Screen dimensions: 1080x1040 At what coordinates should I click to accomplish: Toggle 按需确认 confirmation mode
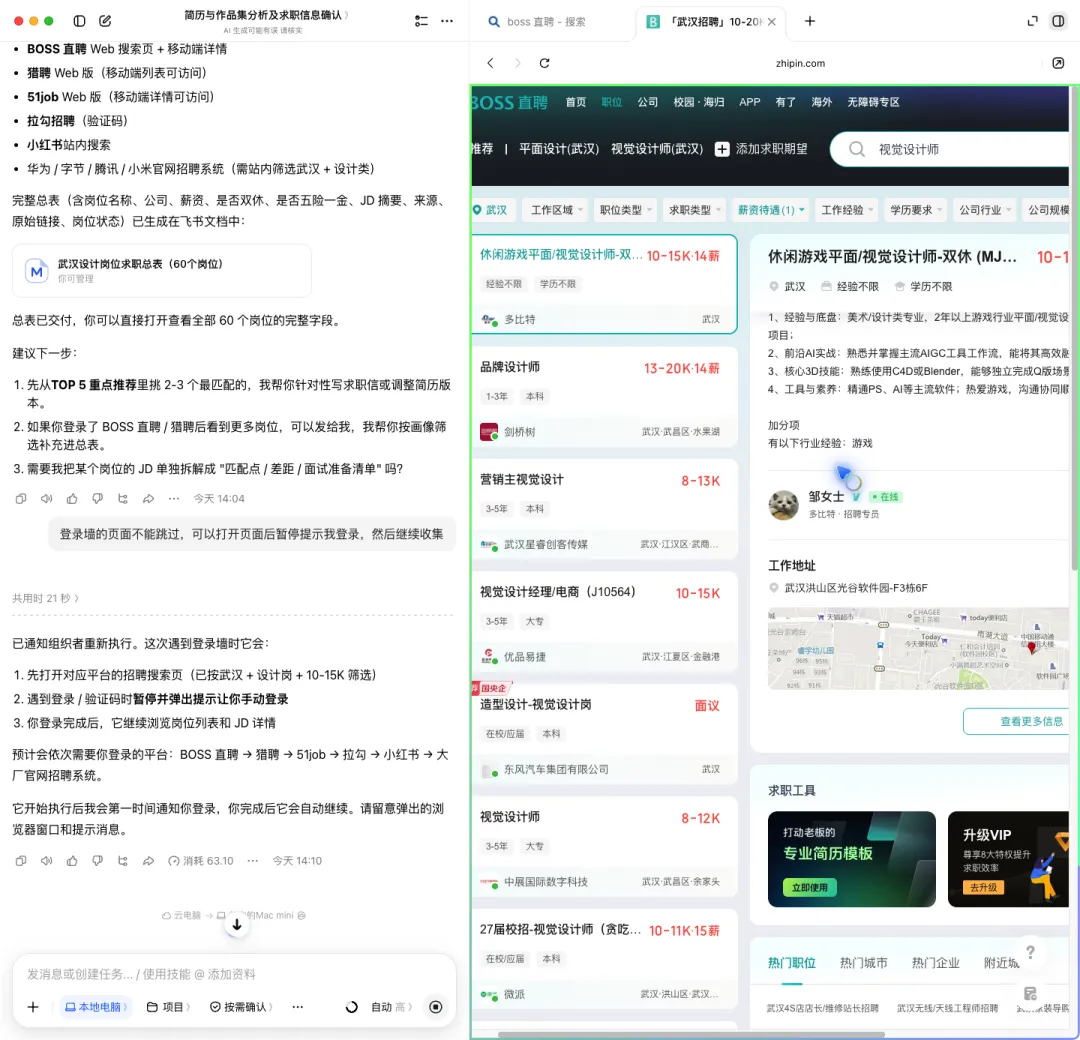click(x=240, y=1007)
